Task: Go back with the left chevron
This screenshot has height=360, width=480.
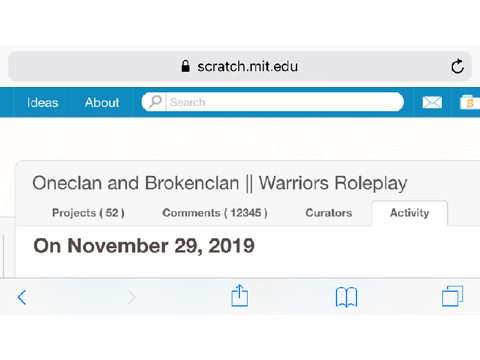Action: [x=22, y=297]
